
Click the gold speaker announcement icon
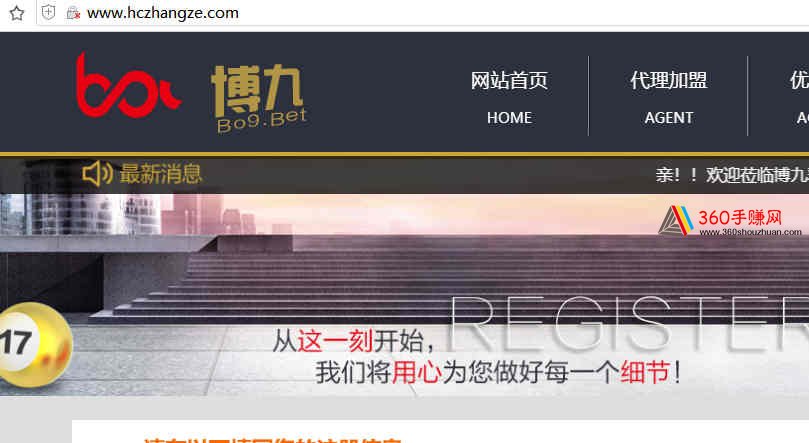point(98,173)
